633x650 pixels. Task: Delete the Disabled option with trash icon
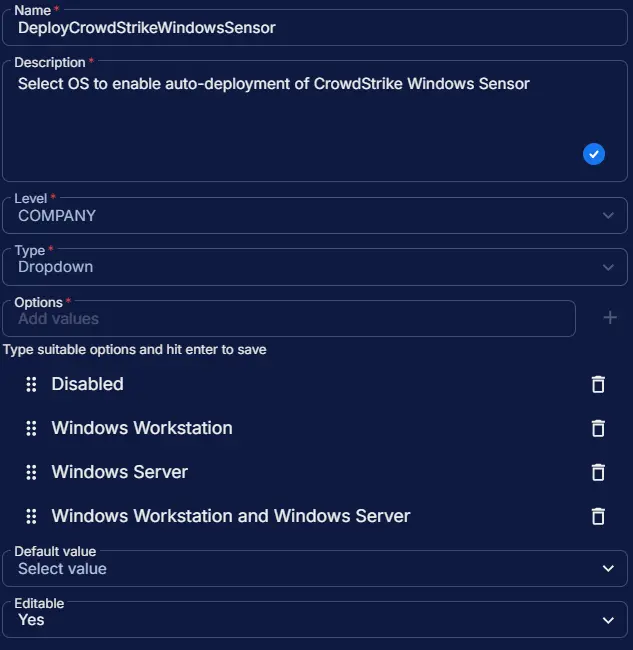[598, 384]
